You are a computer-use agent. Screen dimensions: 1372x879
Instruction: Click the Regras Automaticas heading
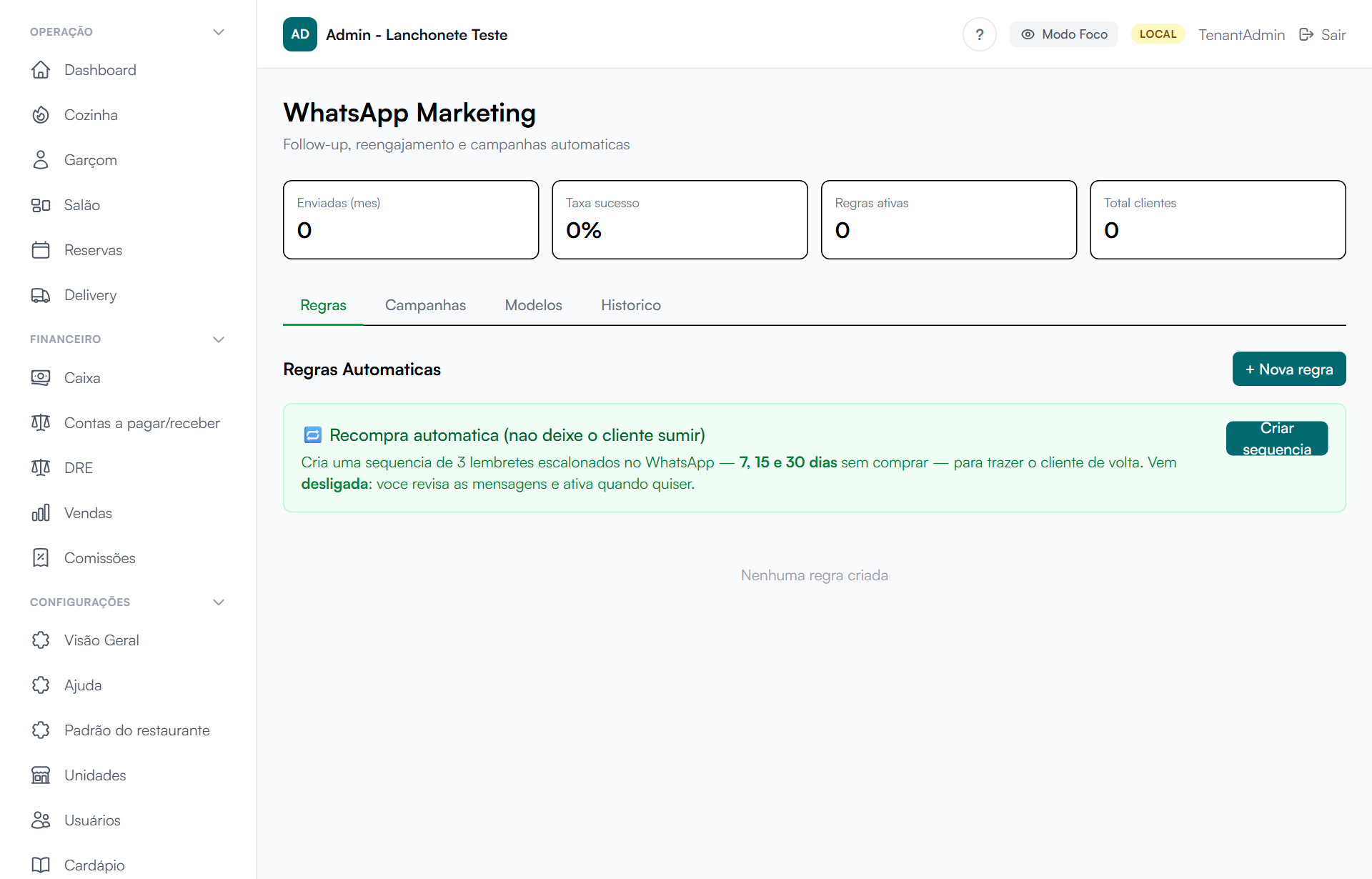(x=362, y=369)
